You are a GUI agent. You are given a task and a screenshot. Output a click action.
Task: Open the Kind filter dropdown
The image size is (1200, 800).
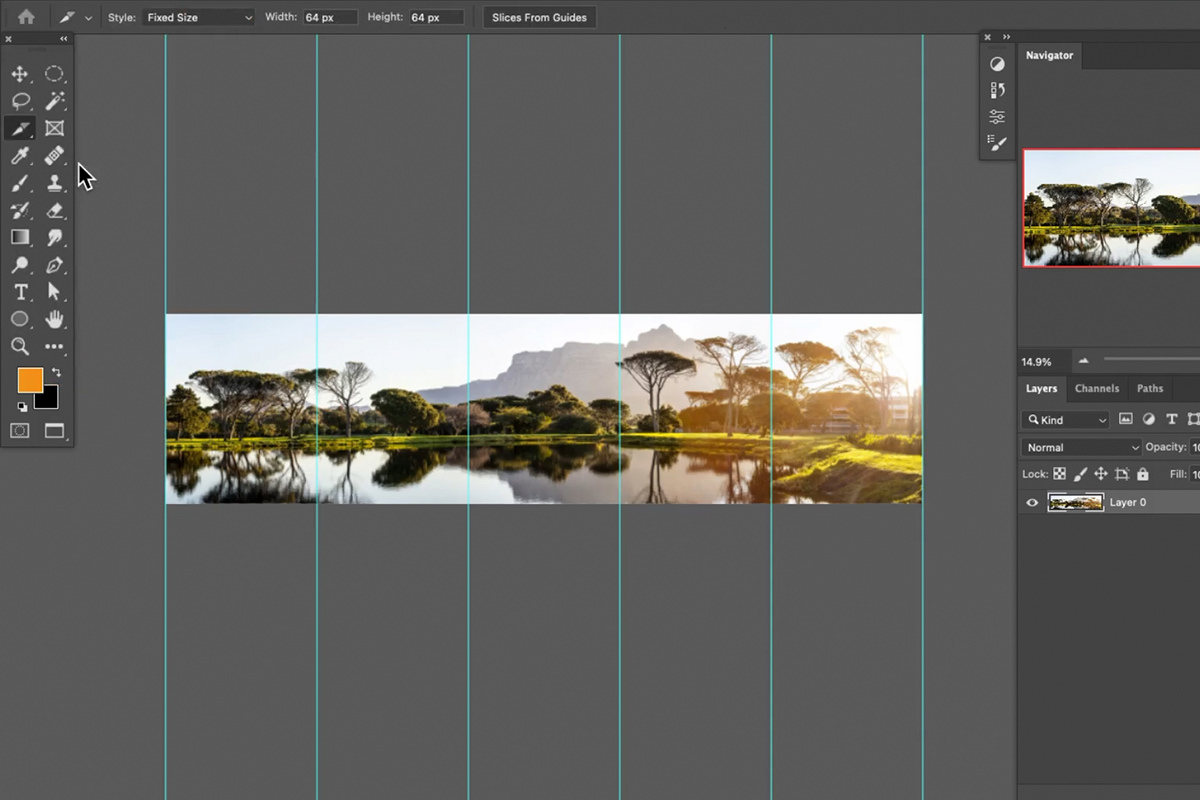1064,419
